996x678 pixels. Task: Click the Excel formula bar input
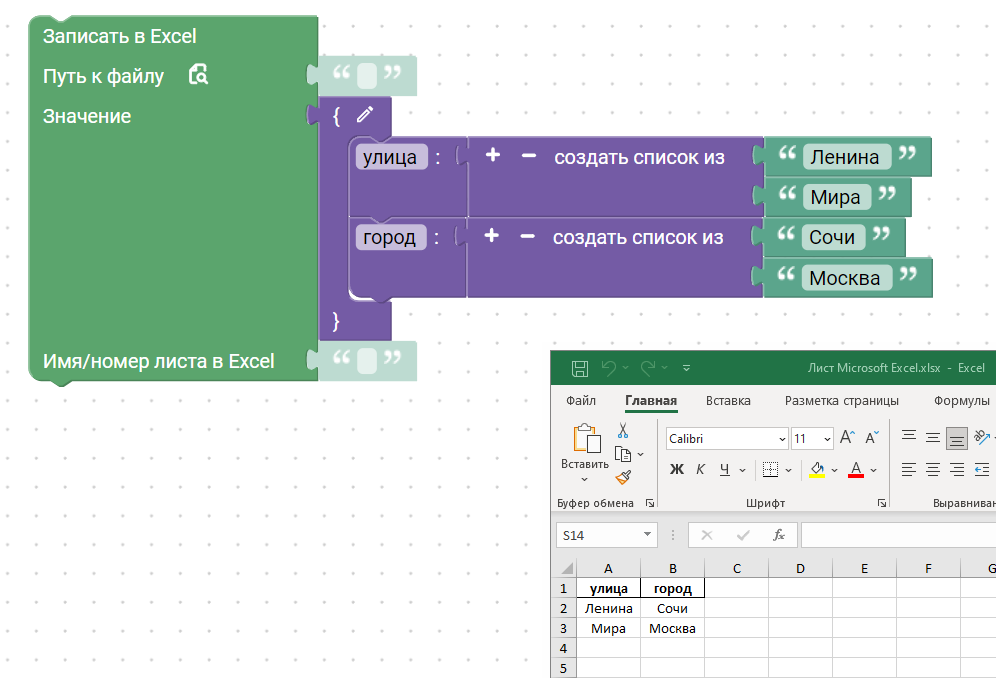tap(898, 535)
